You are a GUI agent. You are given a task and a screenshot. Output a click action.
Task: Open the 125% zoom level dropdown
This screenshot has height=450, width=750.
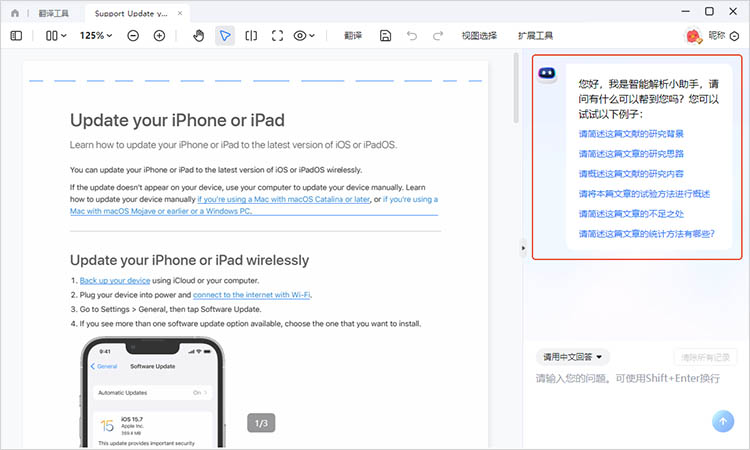click(x=96, y=35)
